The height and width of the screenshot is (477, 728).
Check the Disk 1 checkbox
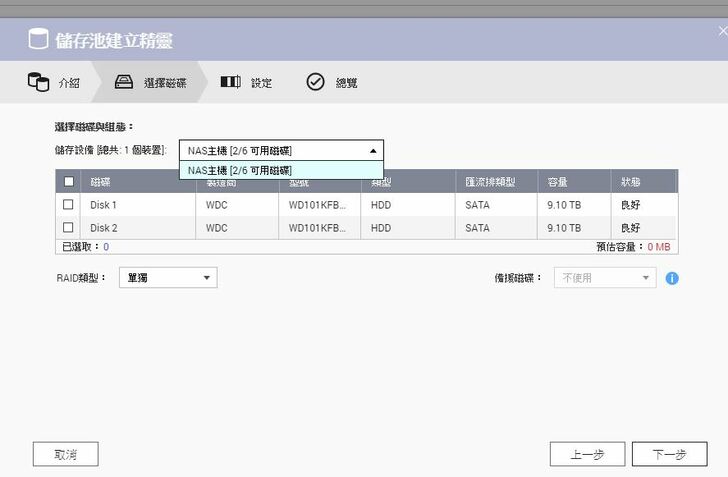click(68, 204)
